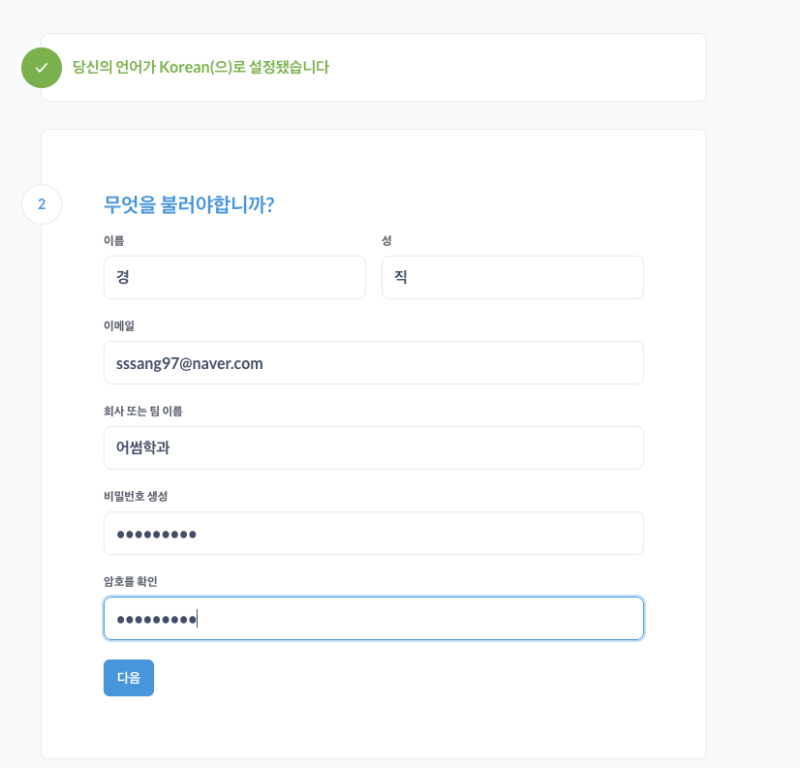The width and height of the screenshot is (800, 768).
Task: Click the email field with sssang97@naver.com
Action: (x=373, y=363)
